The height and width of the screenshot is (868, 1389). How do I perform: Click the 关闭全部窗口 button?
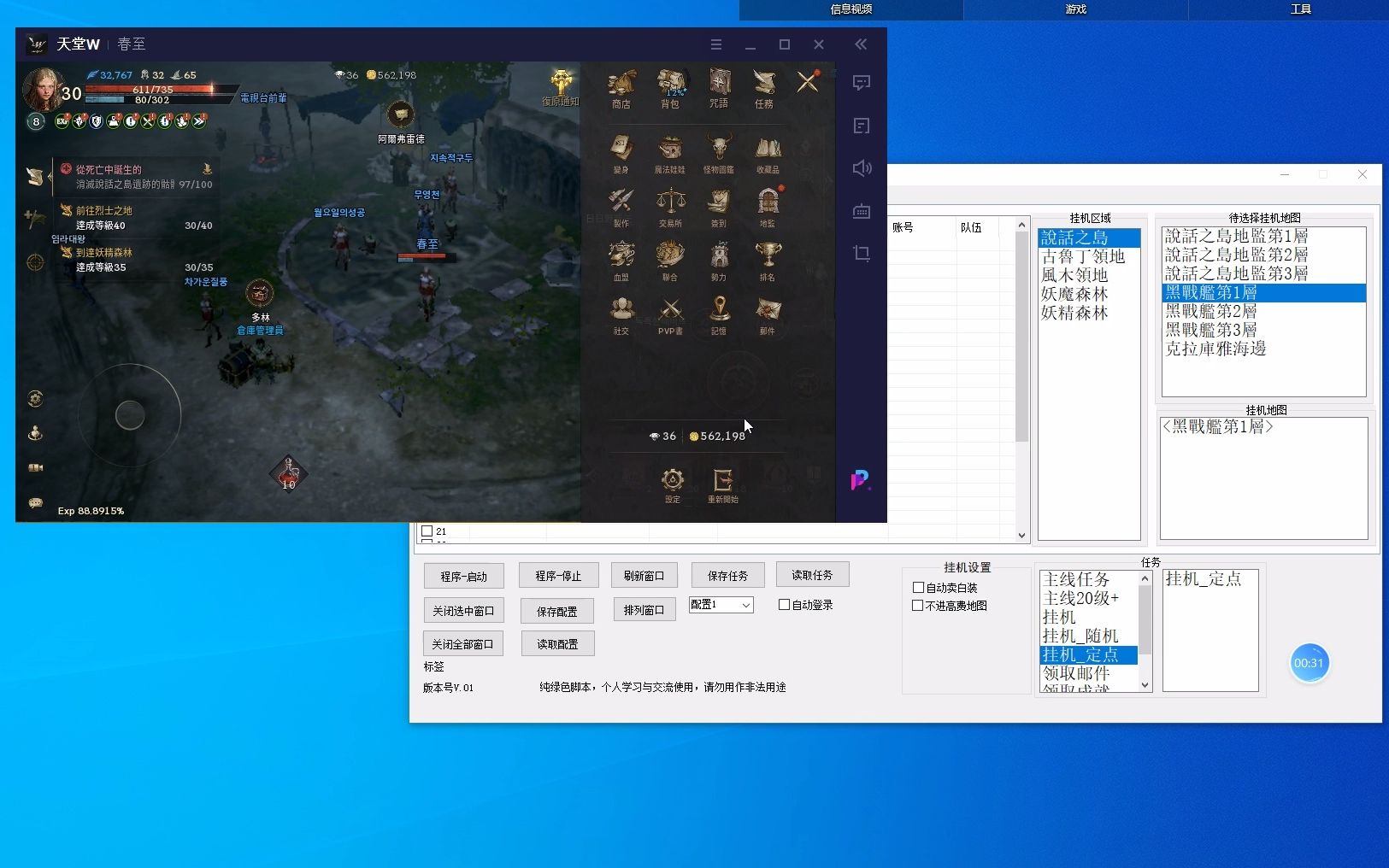pyautogui.click(x=462, y=644)
